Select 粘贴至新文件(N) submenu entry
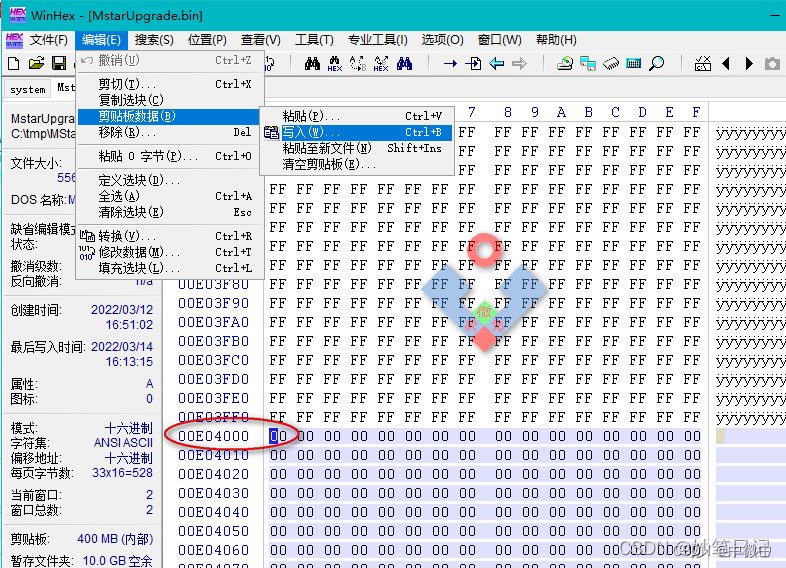 (x=357, y=148)
